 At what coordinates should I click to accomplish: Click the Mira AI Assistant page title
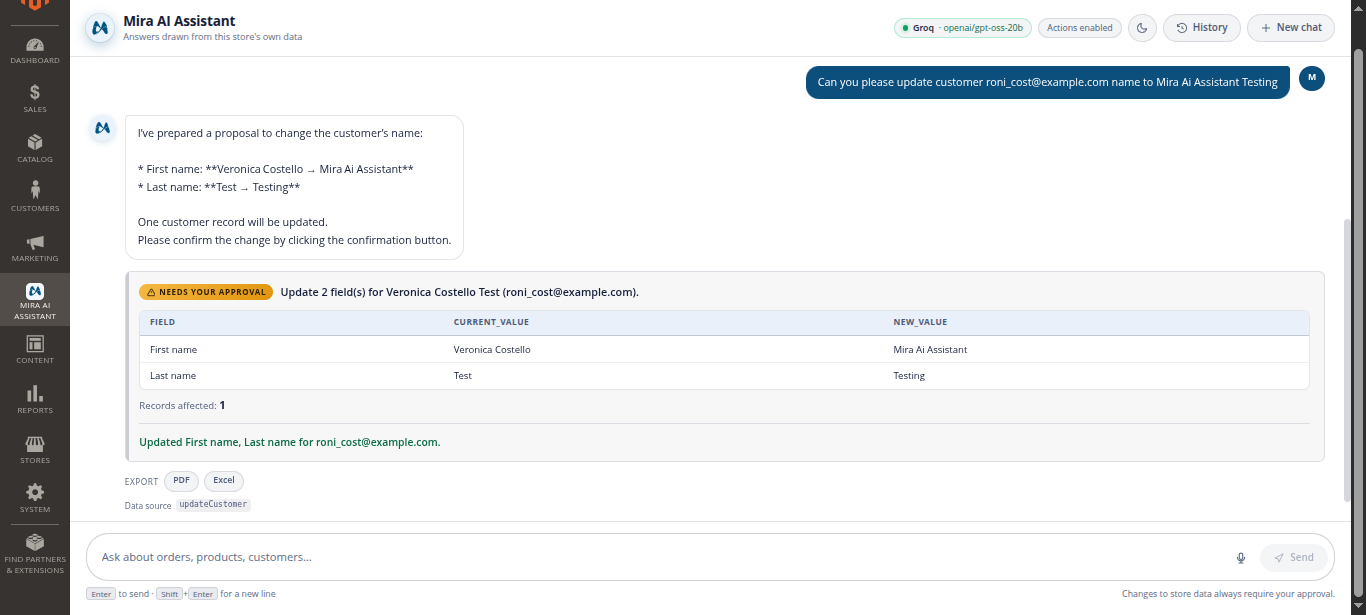[180, 21]
